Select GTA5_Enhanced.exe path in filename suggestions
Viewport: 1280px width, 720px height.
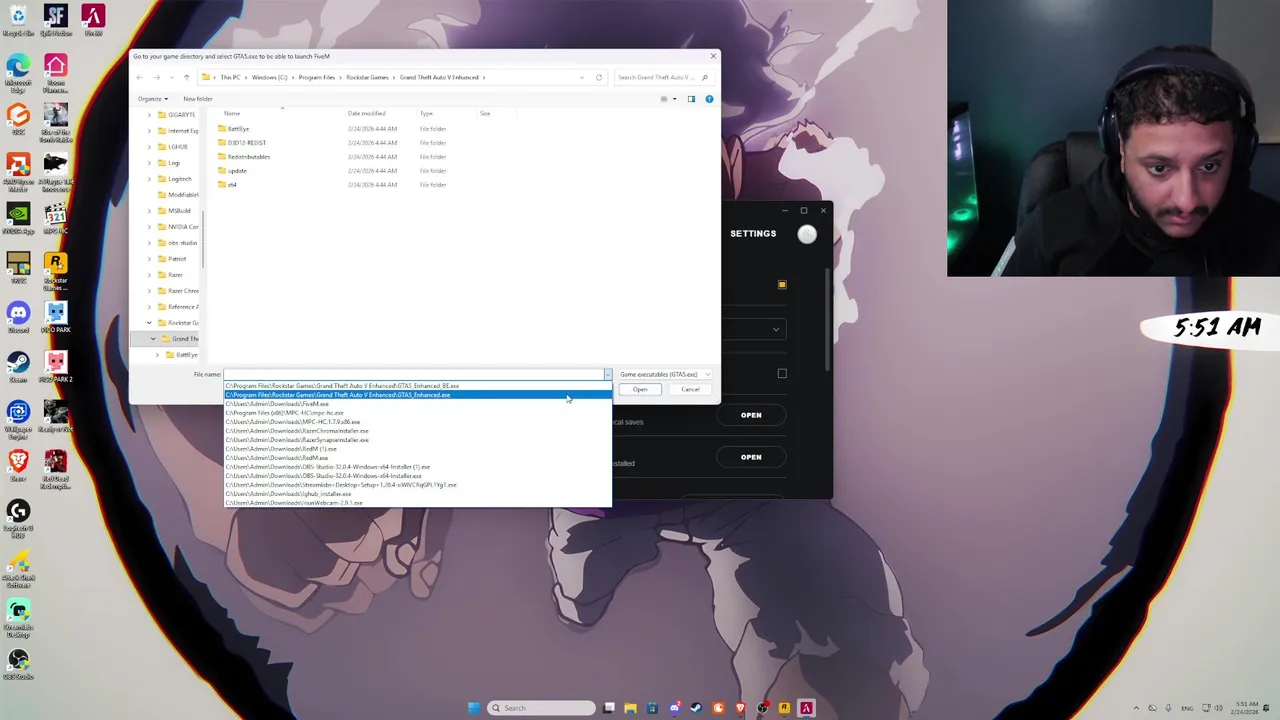[x=418, y=395]
